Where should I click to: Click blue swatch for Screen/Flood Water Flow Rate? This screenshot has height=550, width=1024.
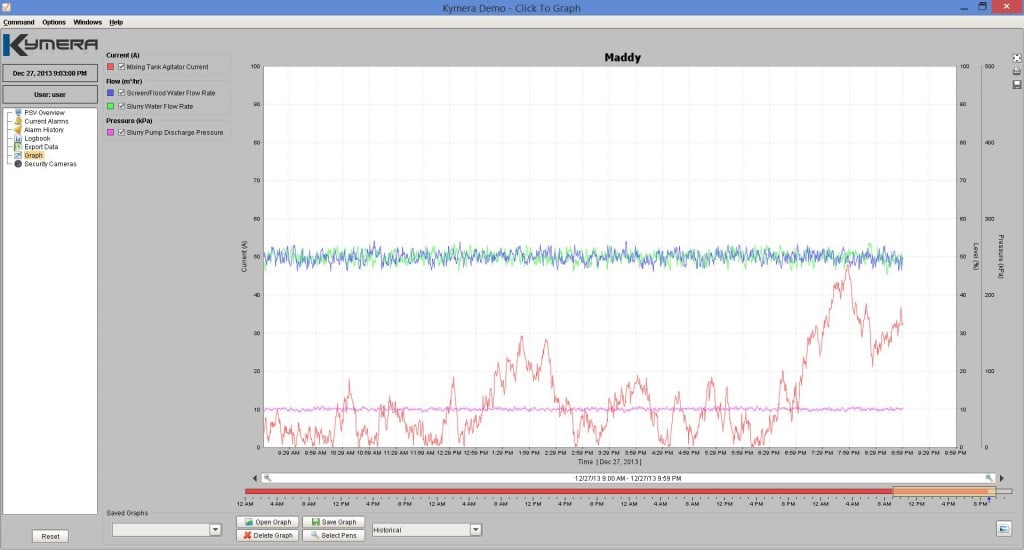(110, 93)
